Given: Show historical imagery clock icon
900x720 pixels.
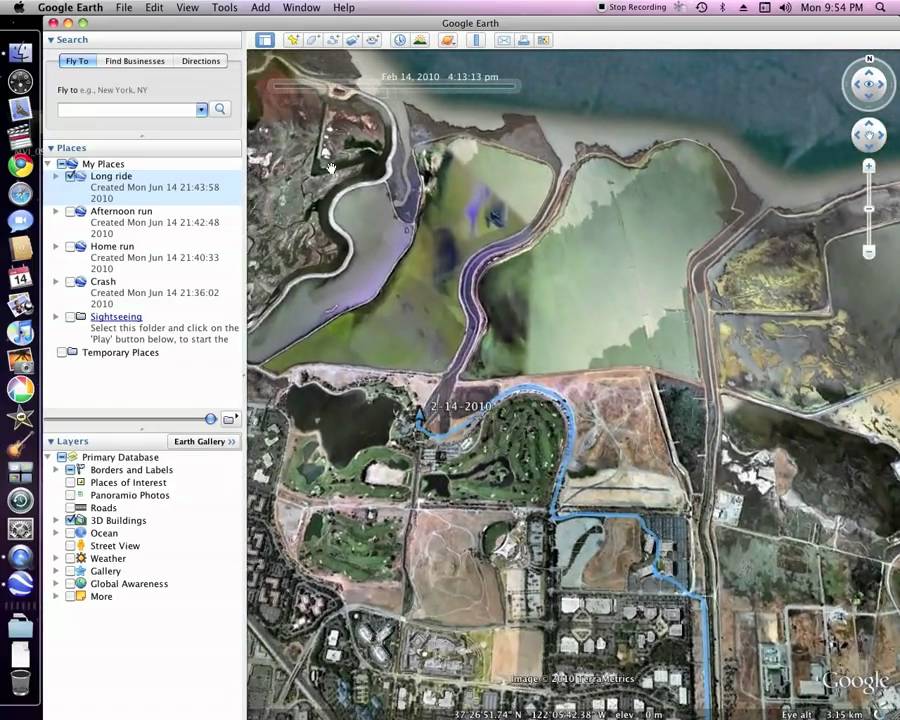Looking at the screenshot, I should [x=399, y=40].
